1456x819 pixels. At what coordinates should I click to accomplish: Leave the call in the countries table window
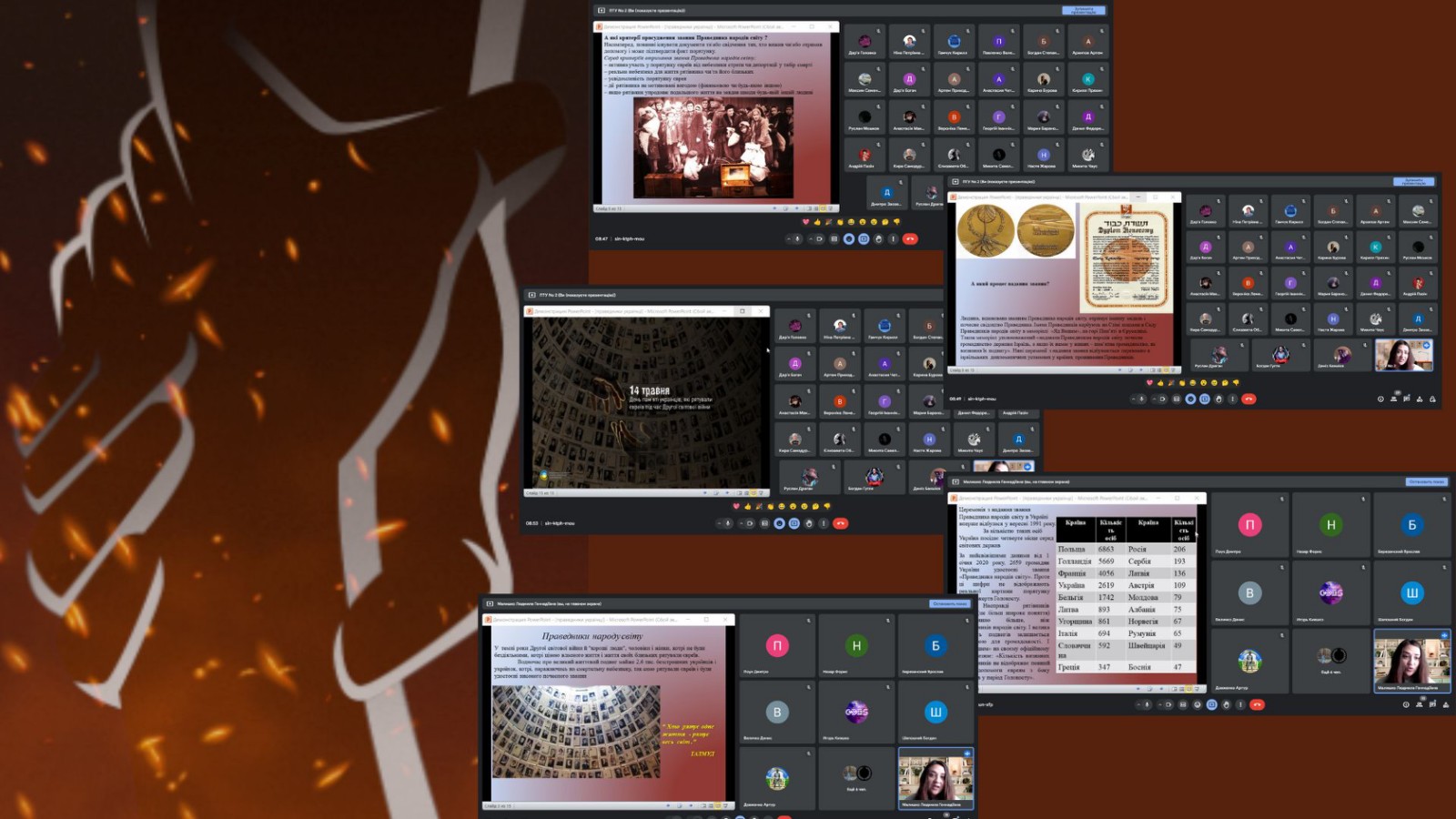pyautogui.click(x=1258, y=704)
